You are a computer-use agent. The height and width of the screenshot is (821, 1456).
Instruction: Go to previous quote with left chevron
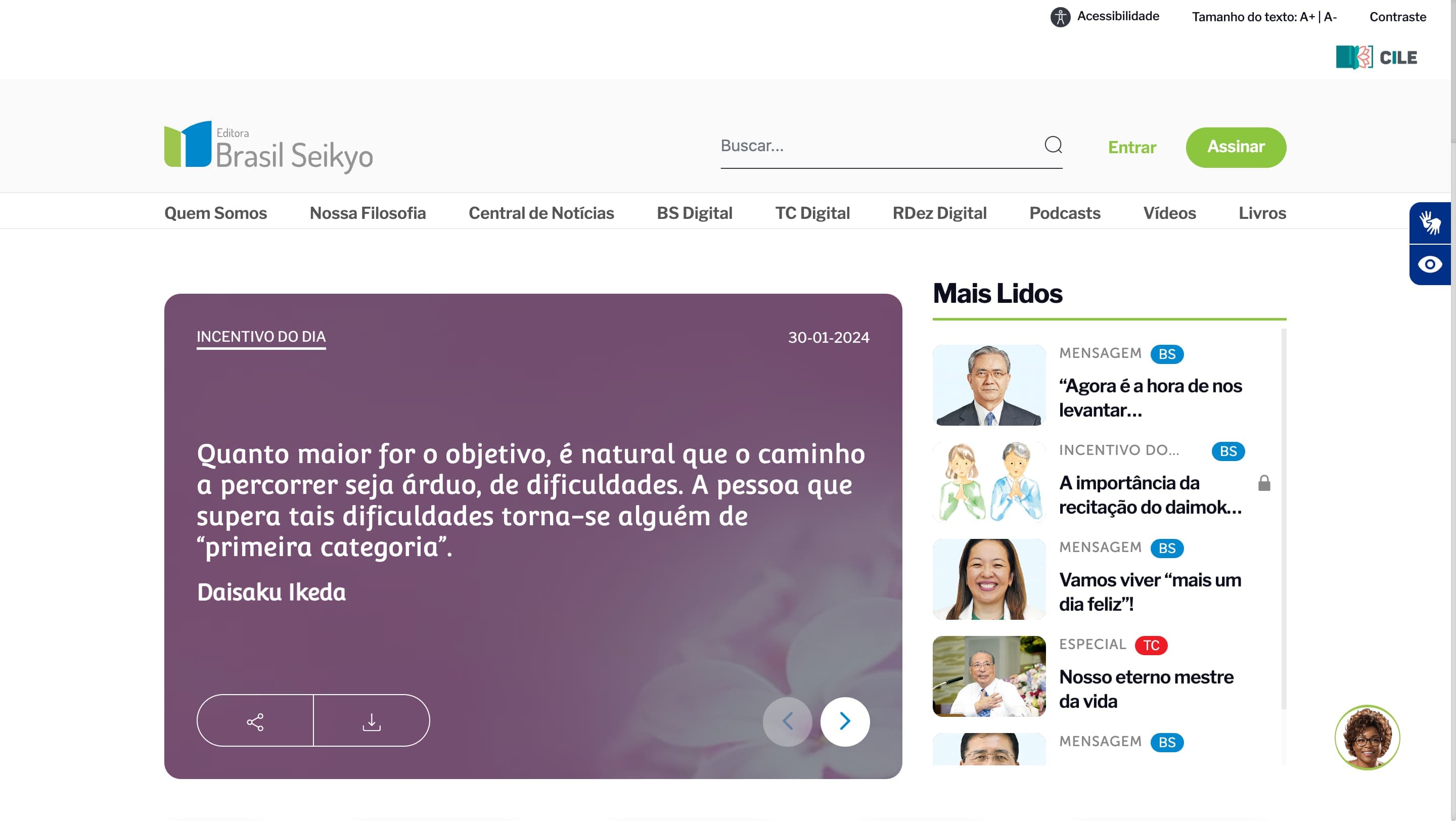(787, 721)
